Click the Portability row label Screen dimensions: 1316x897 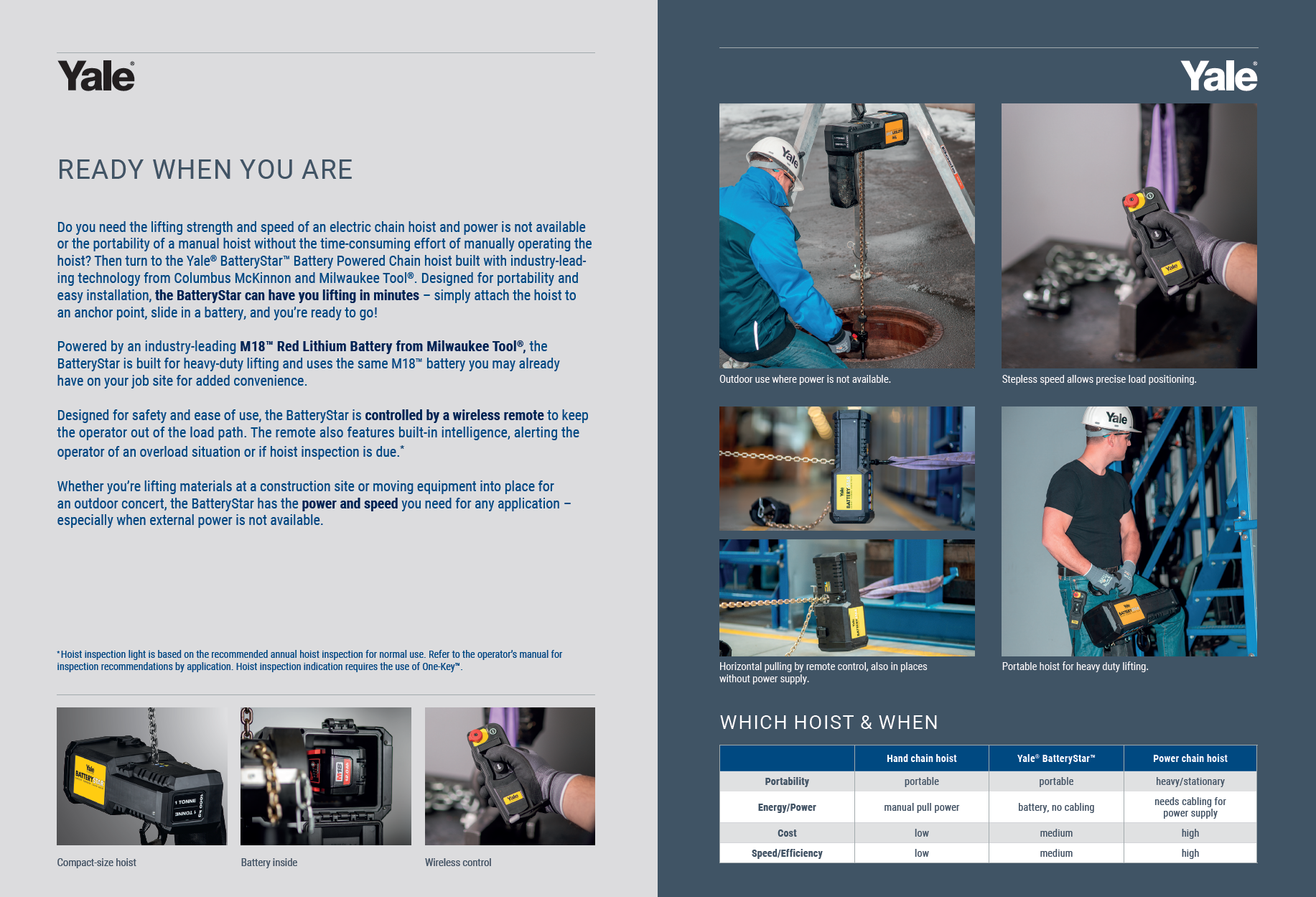pos(787,781)
